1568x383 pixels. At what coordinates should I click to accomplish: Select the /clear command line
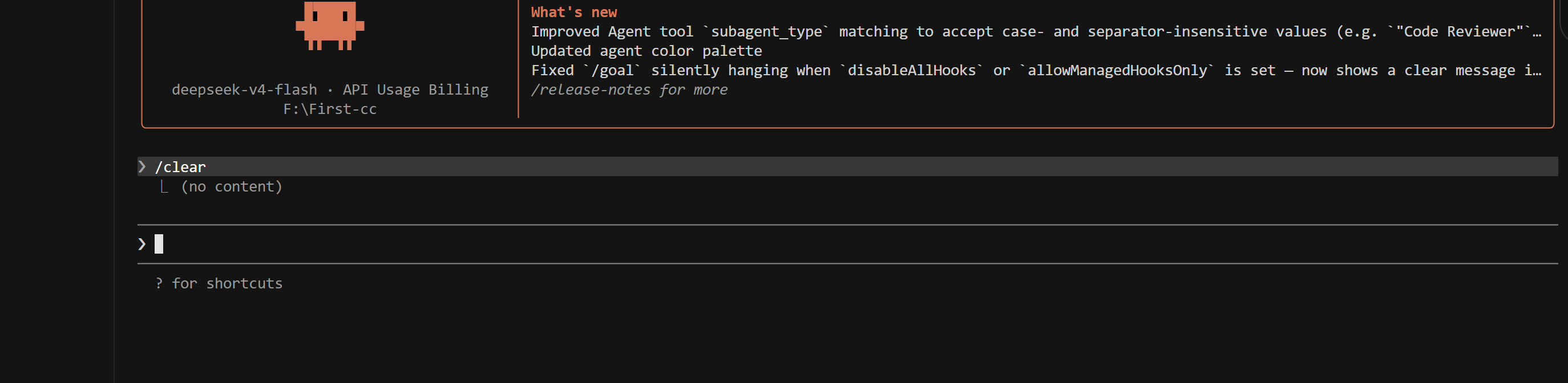847,166
